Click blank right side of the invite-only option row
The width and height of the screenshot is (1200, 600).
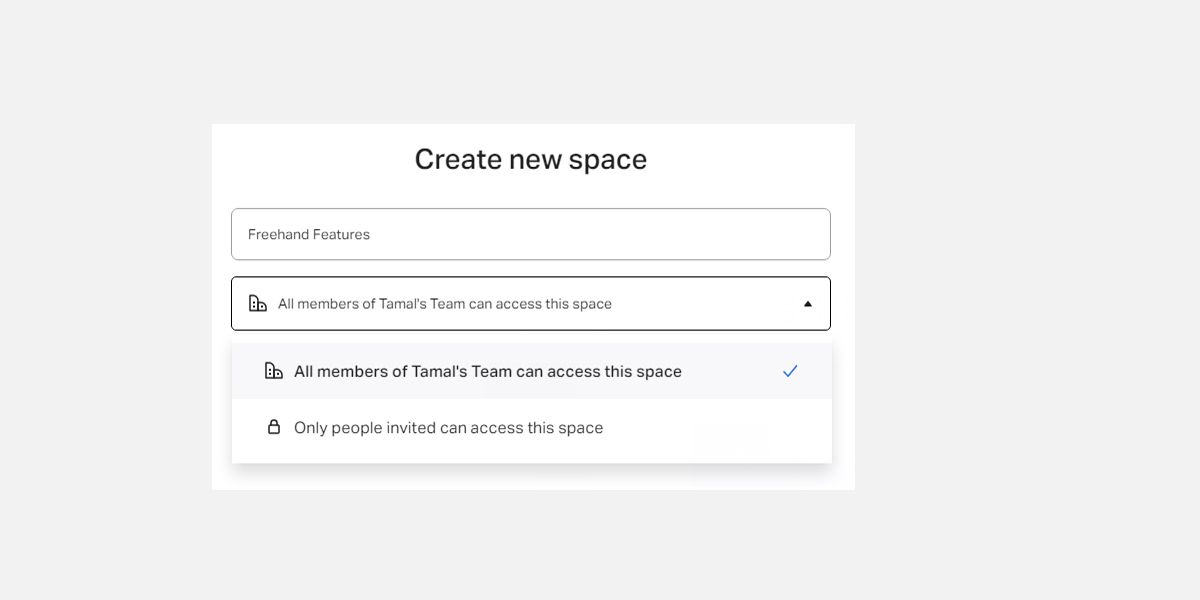point(720,428)
